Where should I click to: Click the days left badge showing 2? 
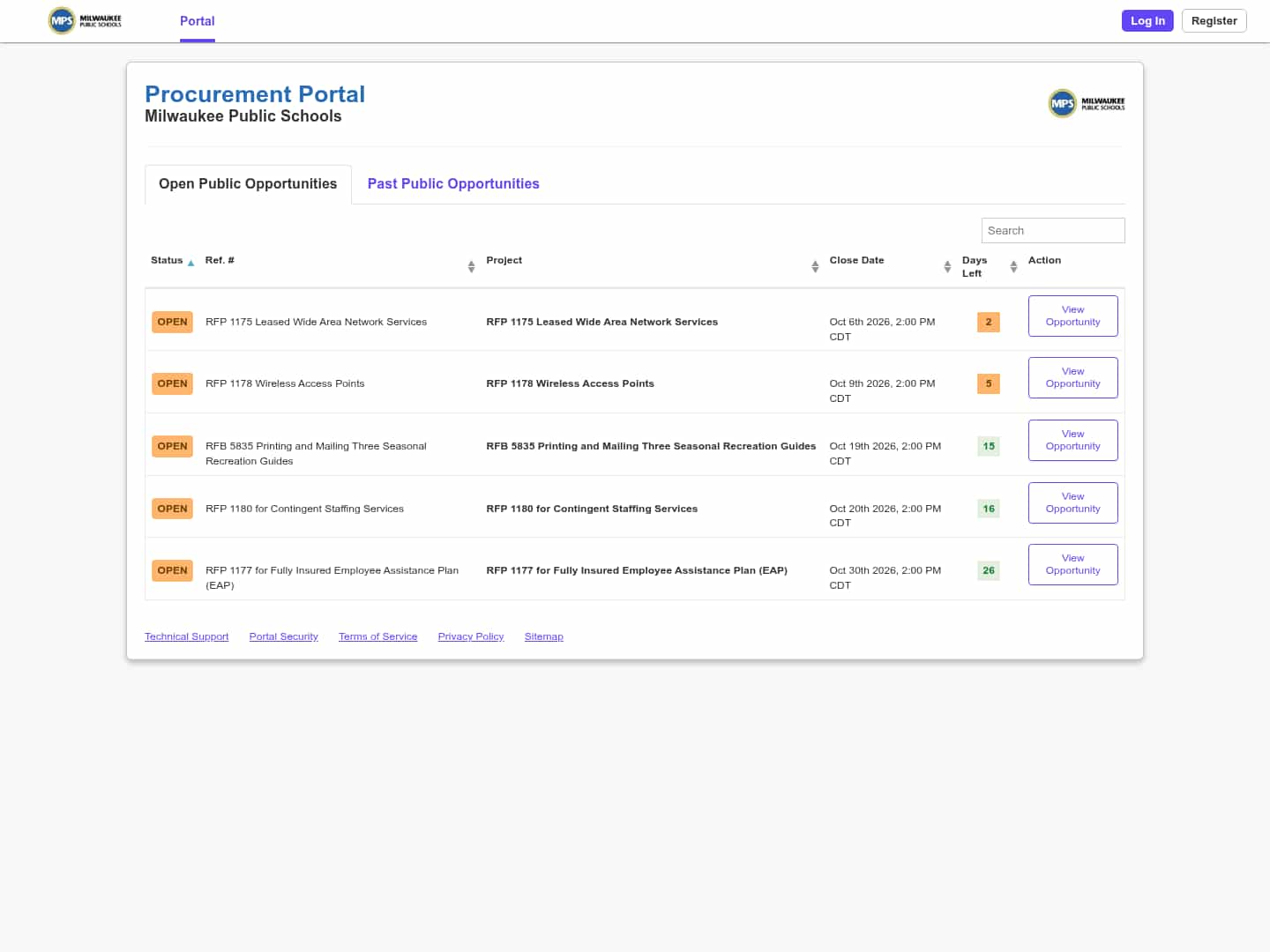tap(989, 322)
